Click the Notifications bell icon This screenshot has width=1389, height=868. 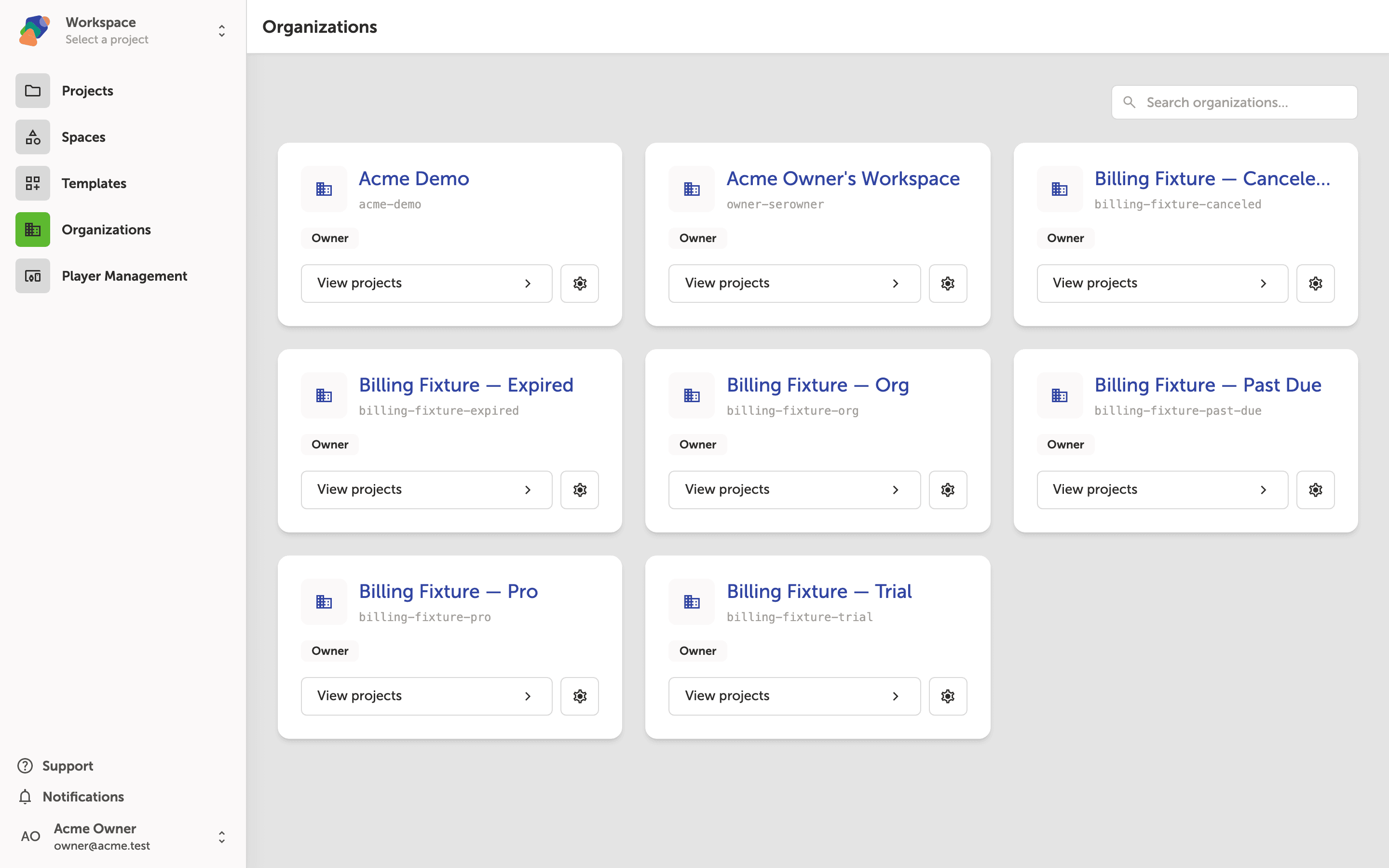[25, 797]
